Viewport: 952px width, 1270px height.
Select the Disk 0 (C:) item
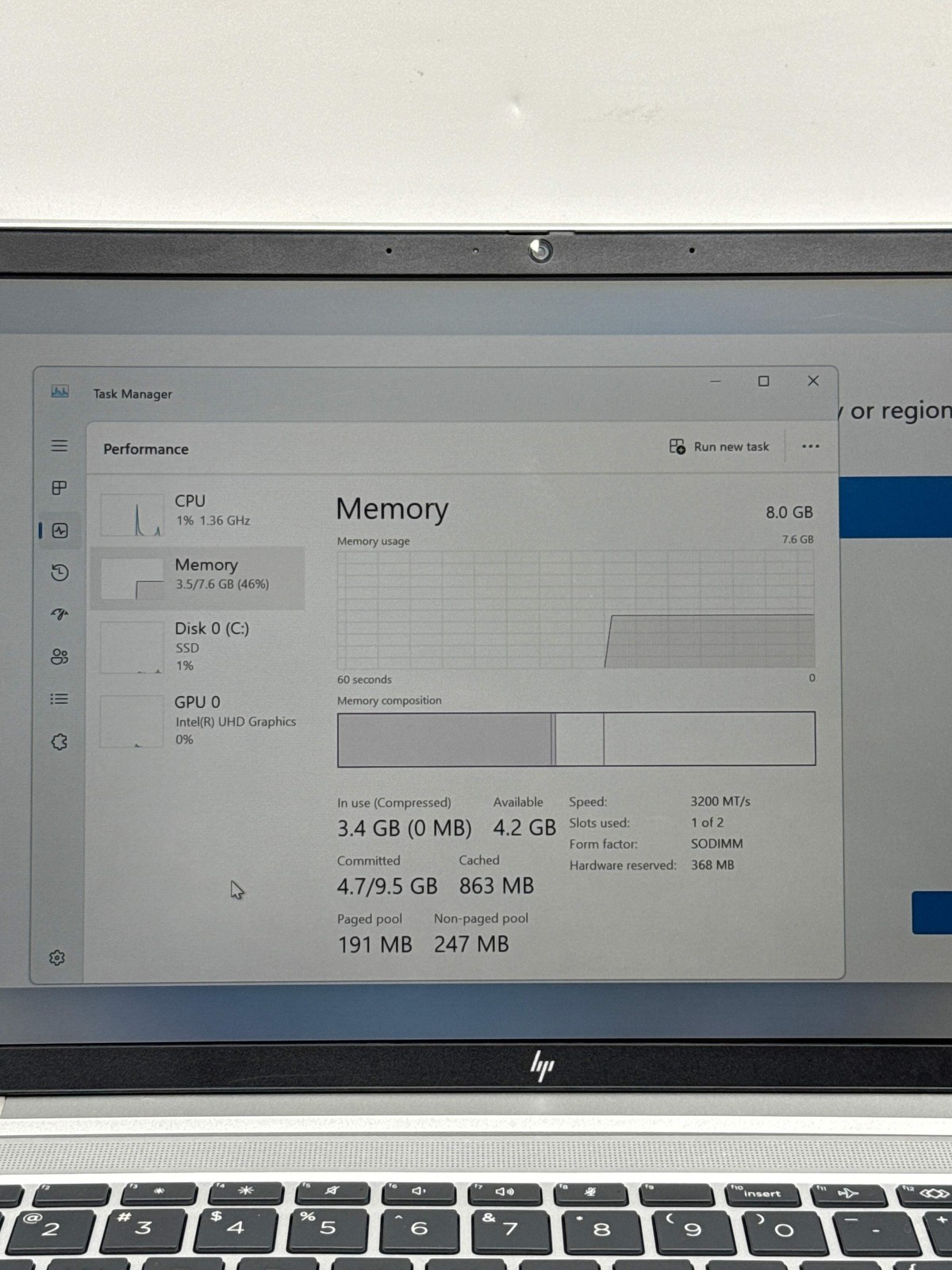(x=198, y=647)
